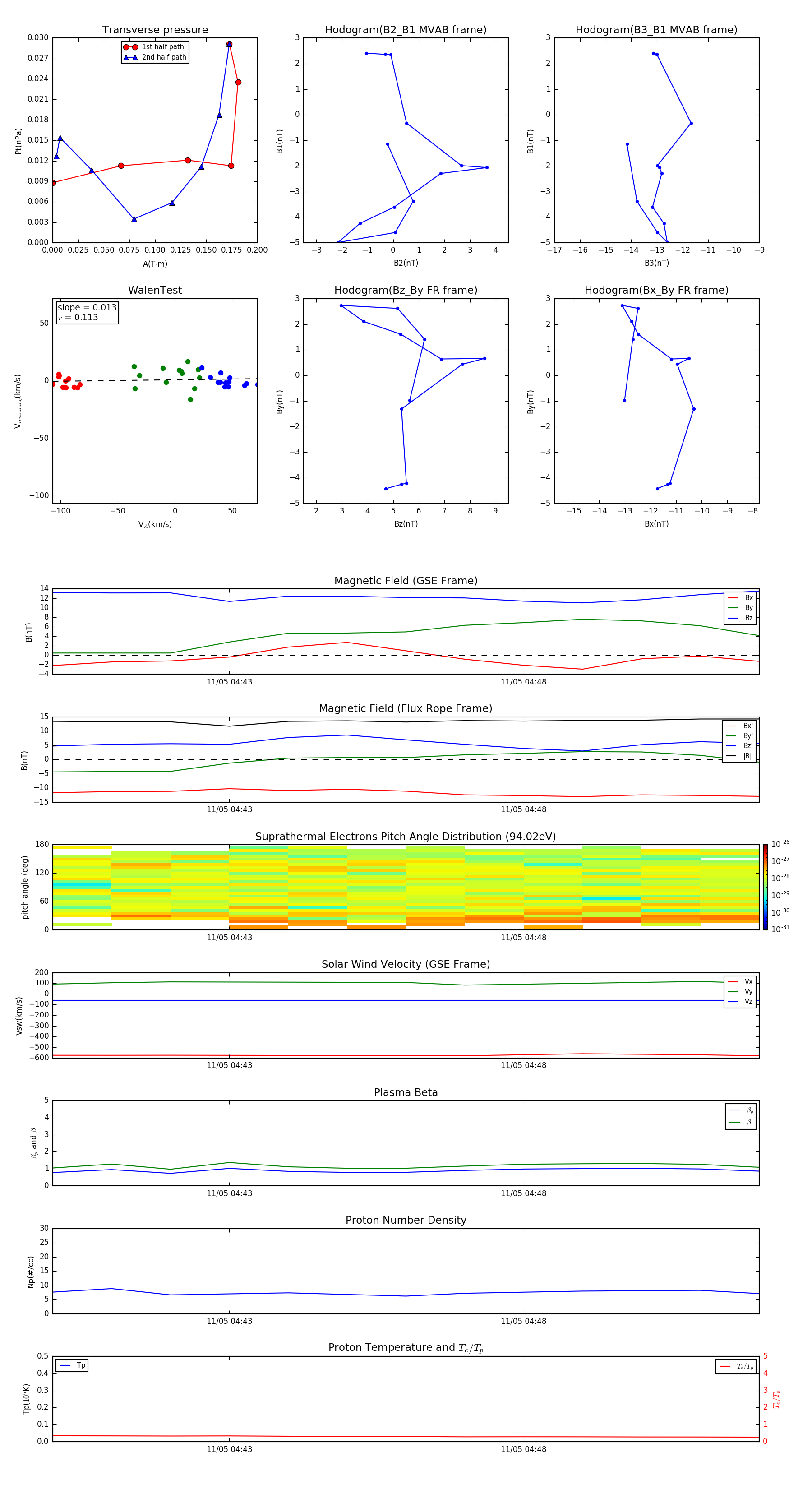Select 'Bx' in GSE magnetic field legend
This screenshot has width=812, height=1489.
click(740, 598)
